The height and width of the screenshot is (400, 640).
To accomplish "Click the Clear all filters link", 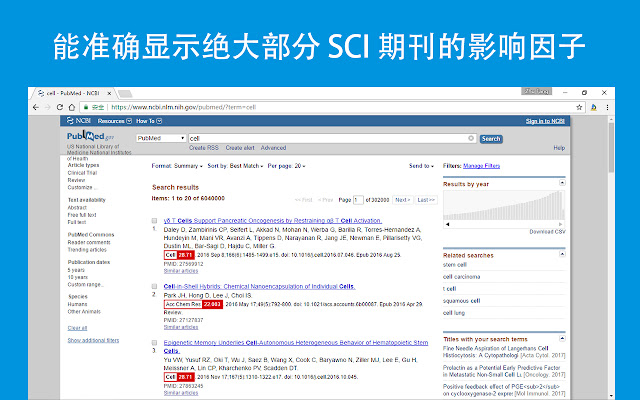I will (77, 328).
